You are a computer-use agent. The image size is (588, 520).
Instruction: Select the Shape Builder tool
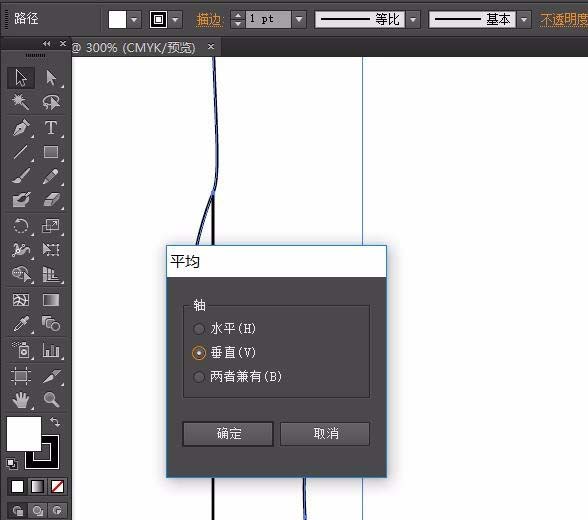point(21,274)
